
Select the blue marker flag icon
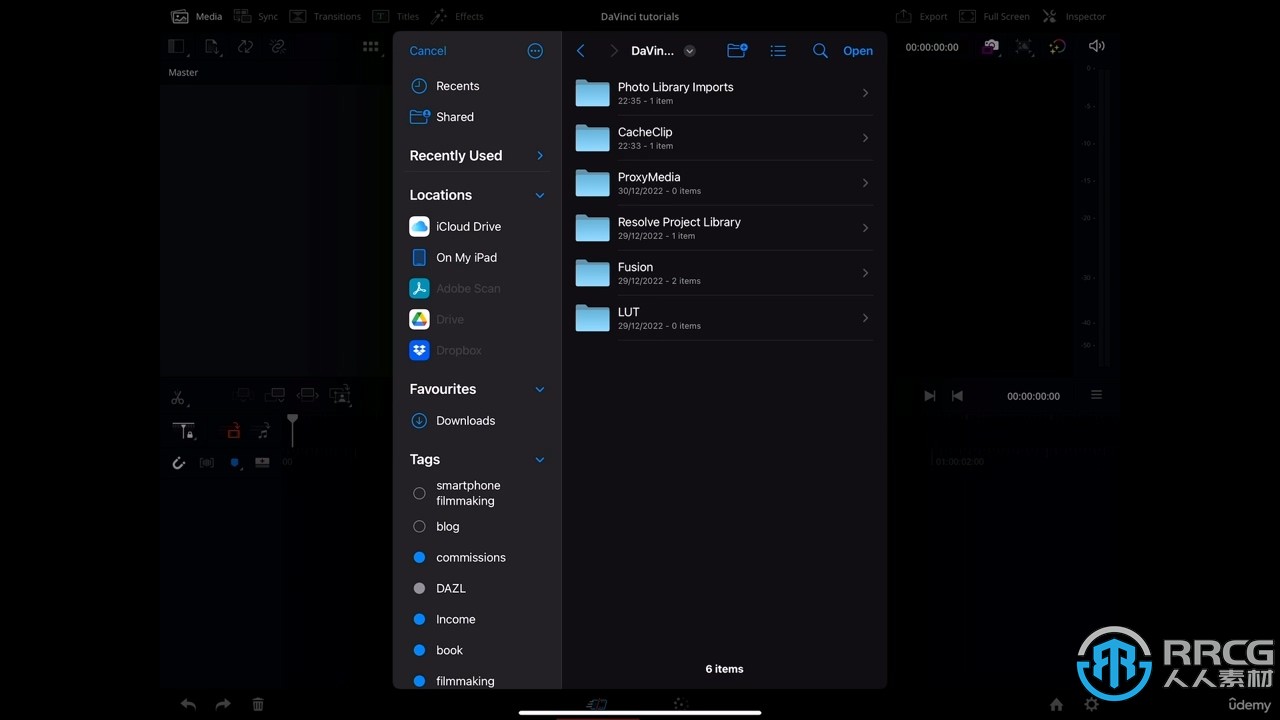[x=235, y=463]
